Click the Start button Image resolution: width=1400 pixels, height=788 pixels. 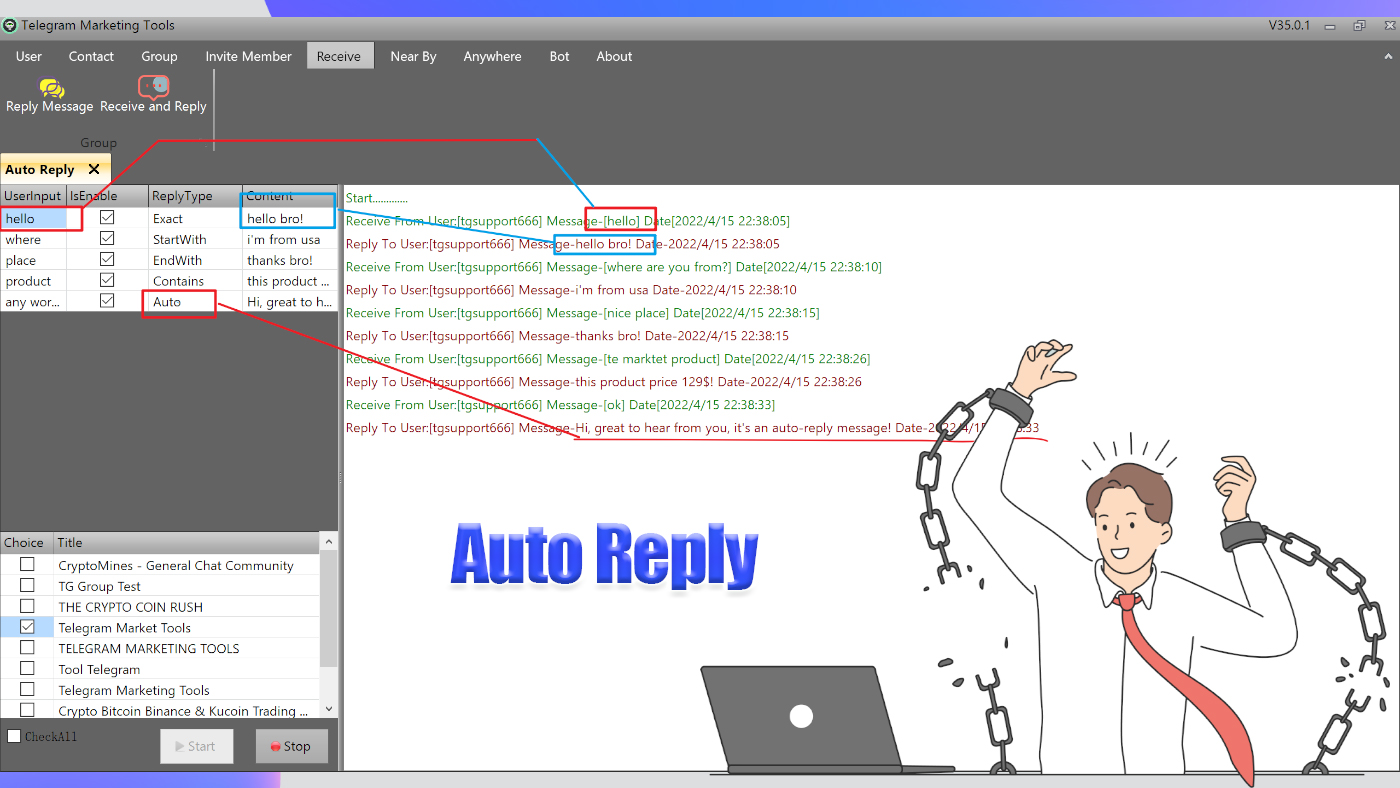[196, 746]
